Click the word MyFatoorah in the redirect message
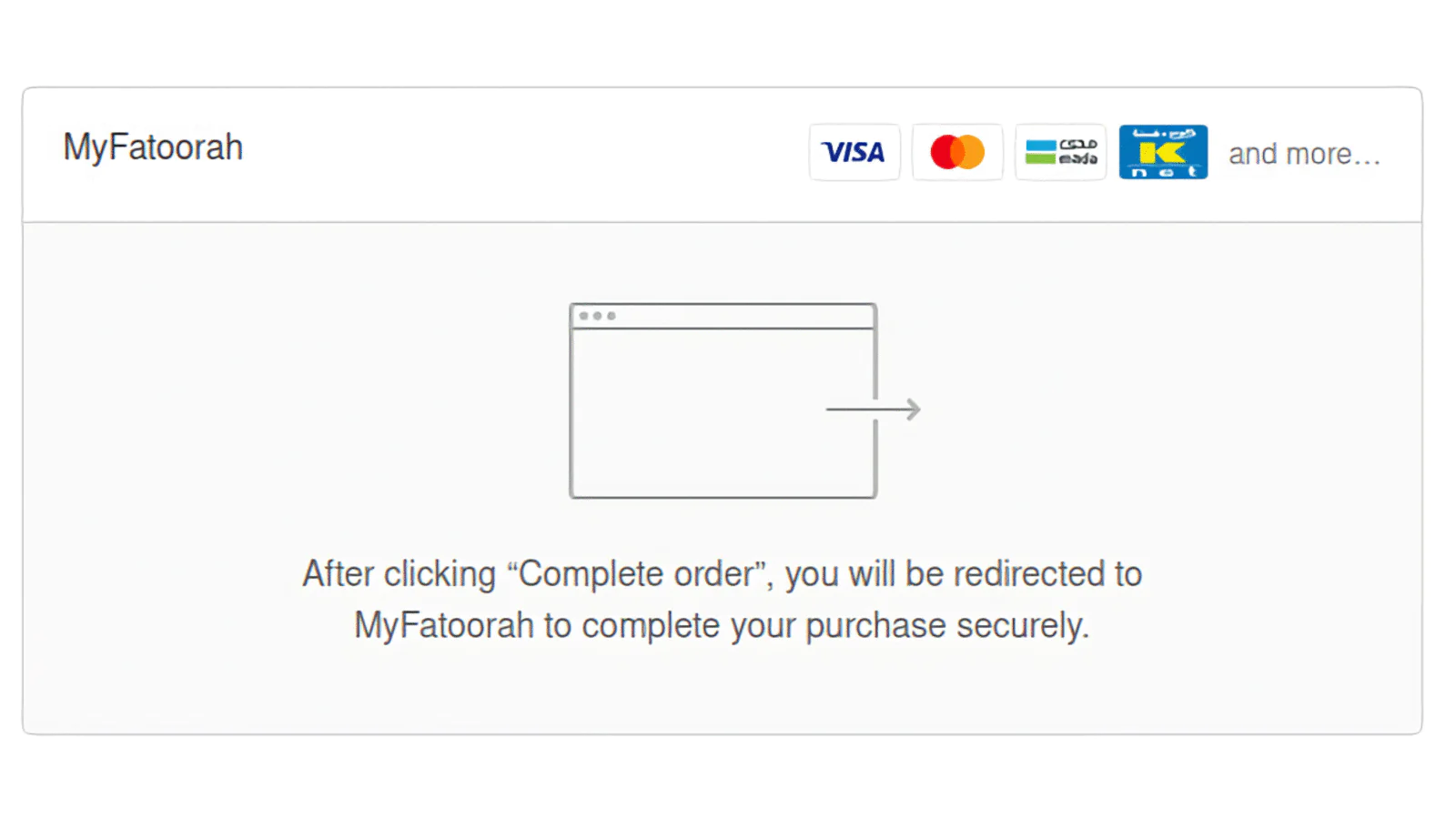 (x=444, y=626)
